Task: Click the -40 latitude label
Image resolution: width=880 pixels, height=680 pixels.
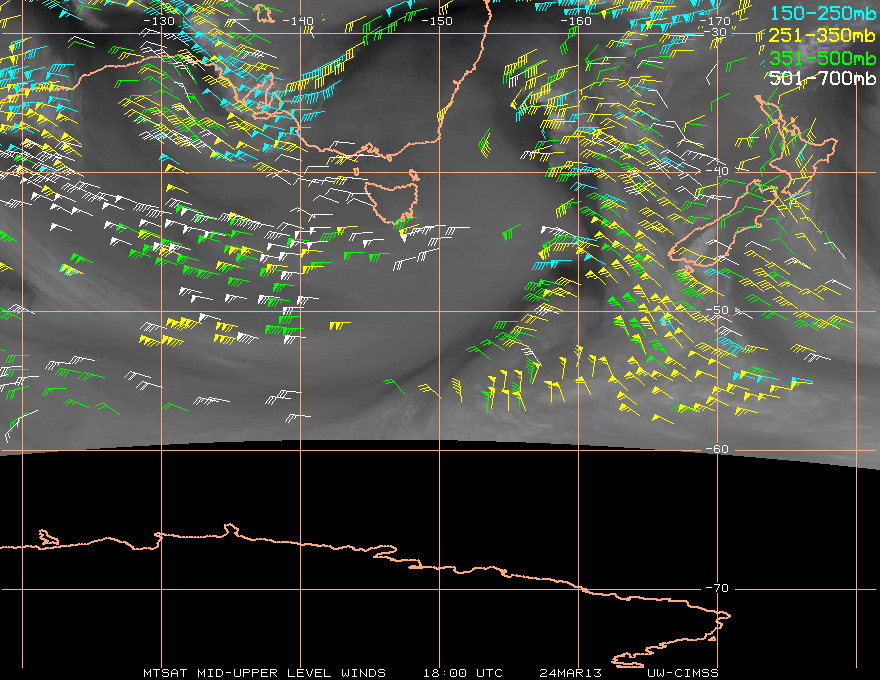Action: 717,171
